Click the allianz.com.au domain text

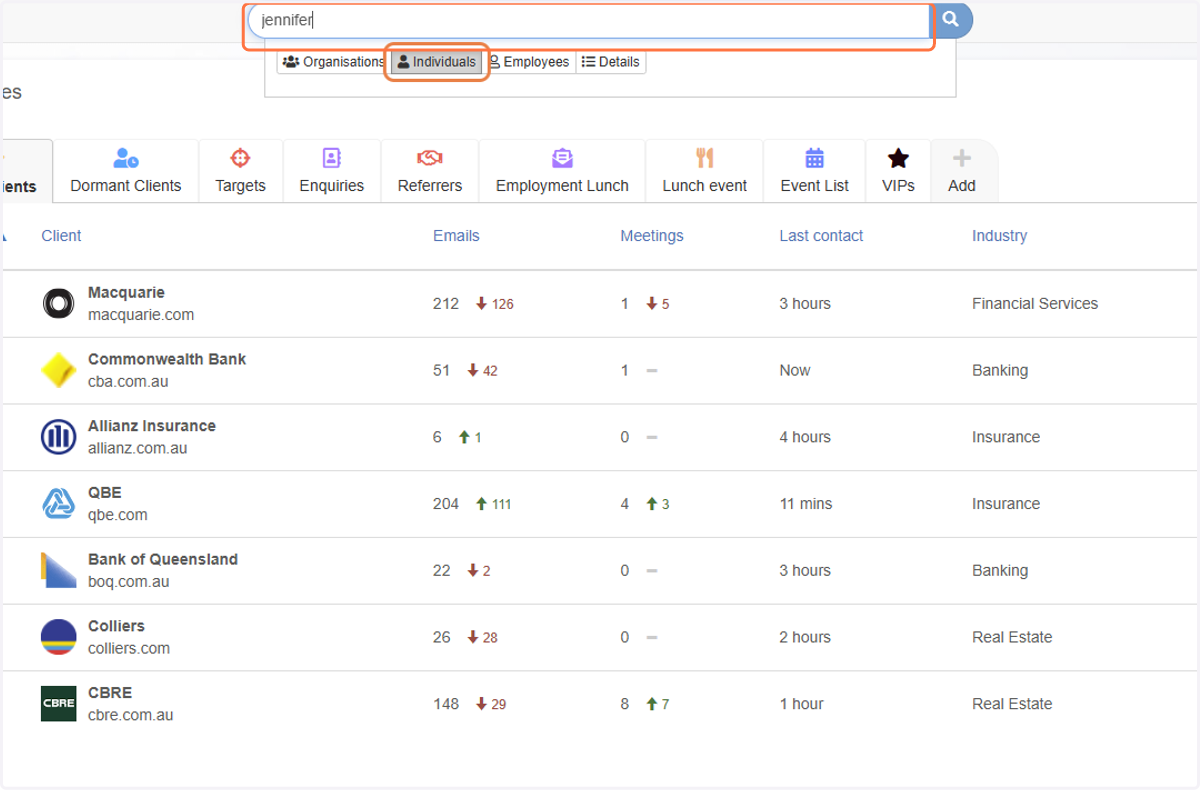pyautogui.click(x=138, y=449)
